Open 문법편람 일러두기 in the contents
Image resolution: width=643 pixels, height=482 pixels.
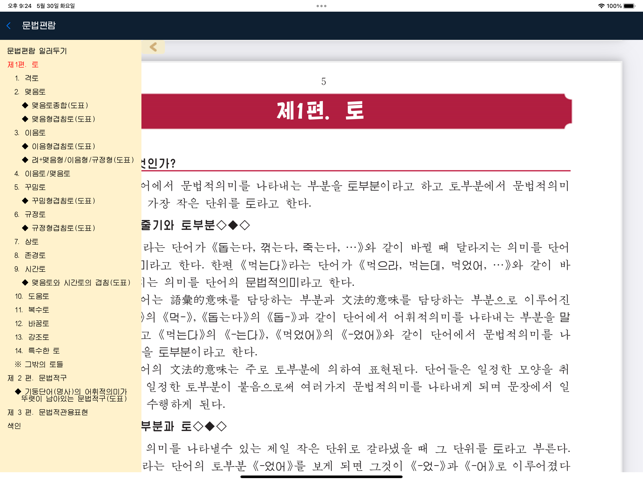(x=37, y=50)
